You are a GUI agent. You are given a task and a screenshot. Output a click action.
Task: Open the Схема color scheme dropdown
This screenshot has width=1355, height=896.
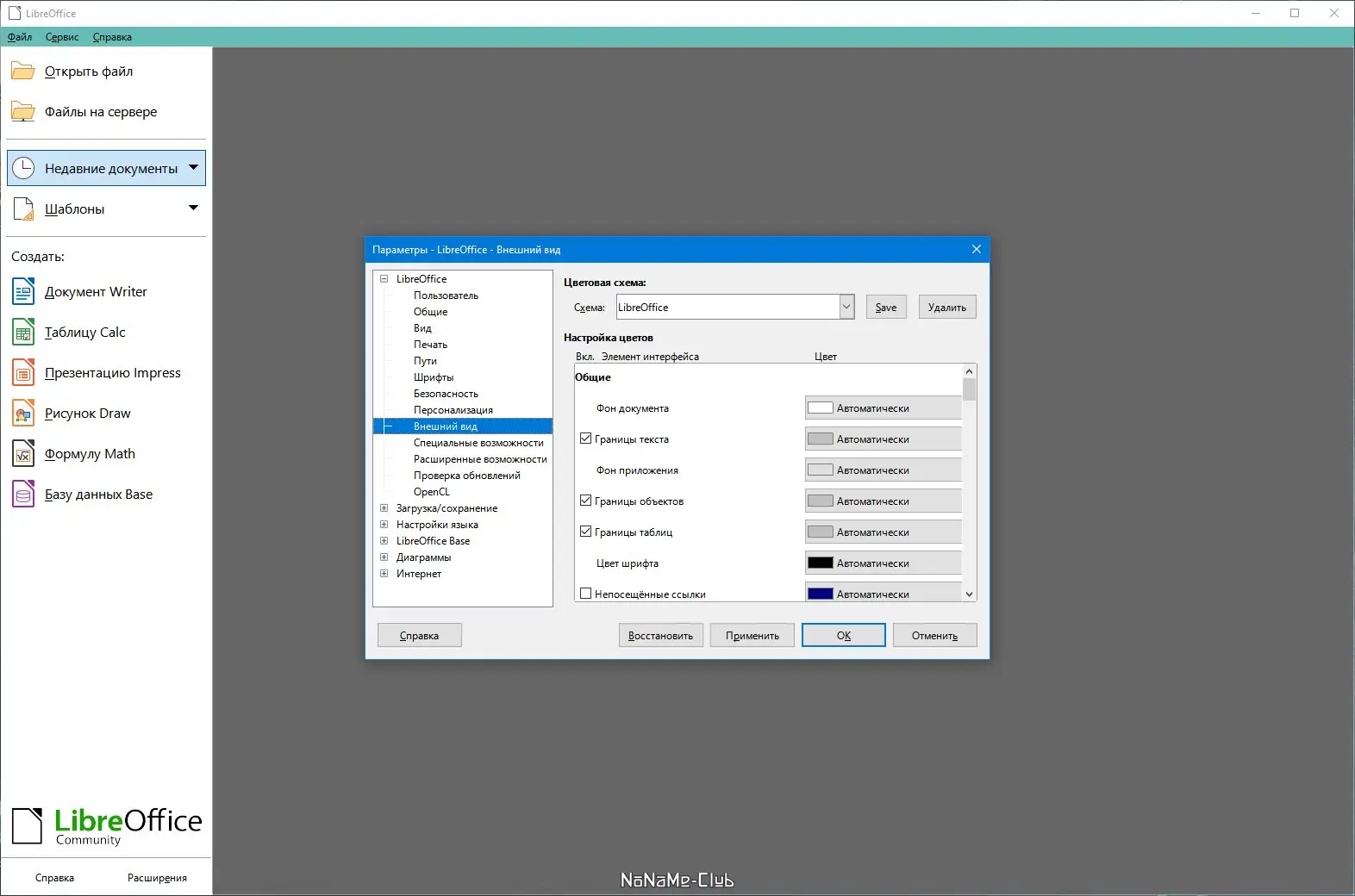coord(846,307)
